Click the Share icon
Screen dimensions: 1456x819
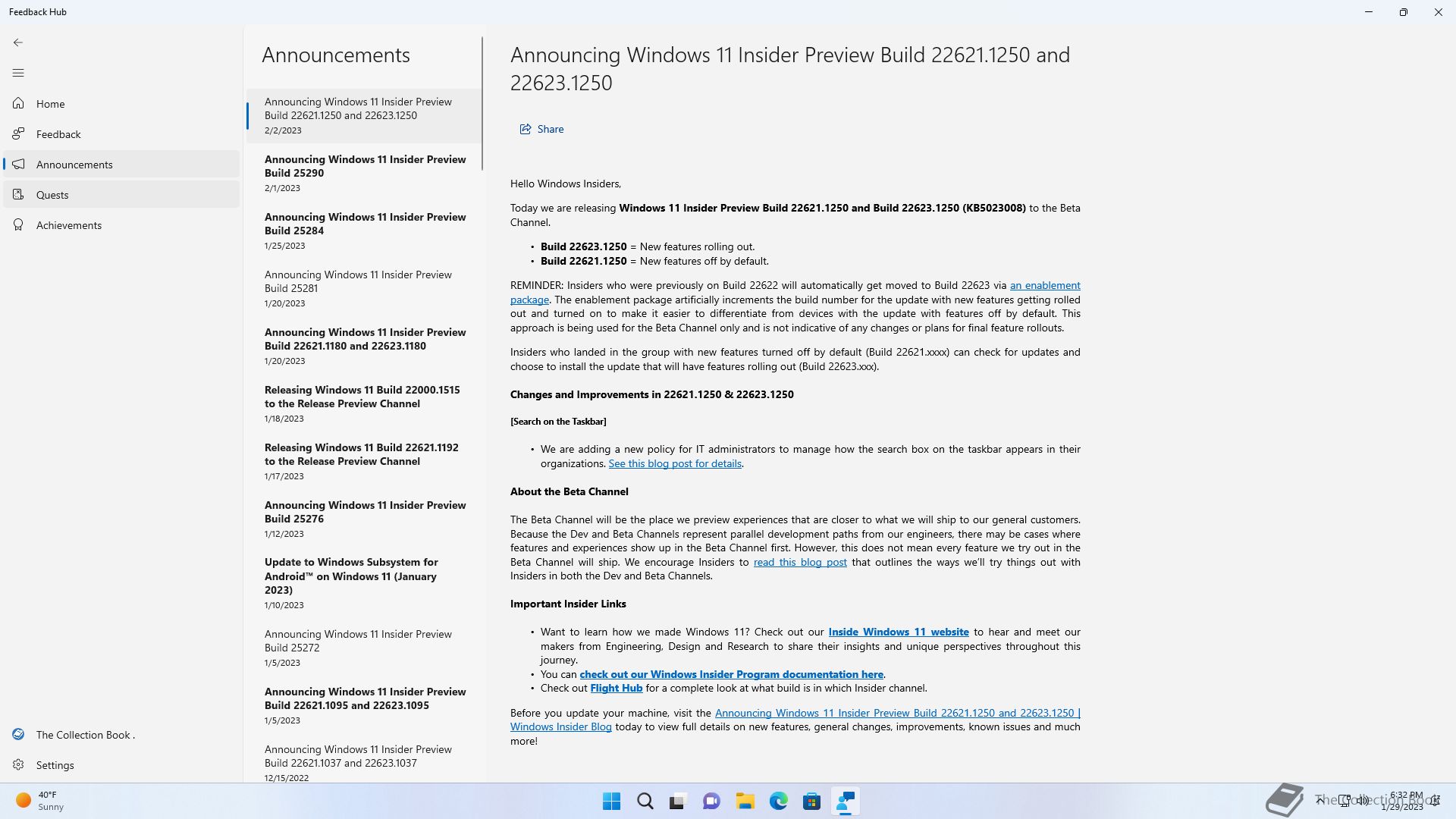(x=525, y=129)
